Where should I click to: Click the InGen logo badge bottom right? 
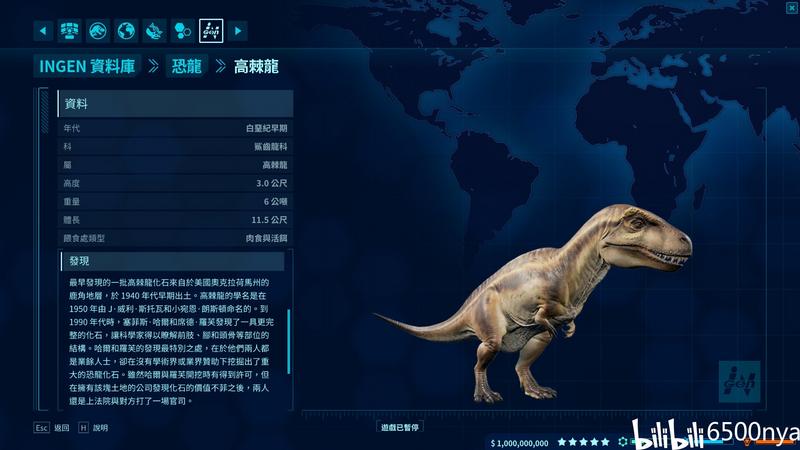click(739, 381)
